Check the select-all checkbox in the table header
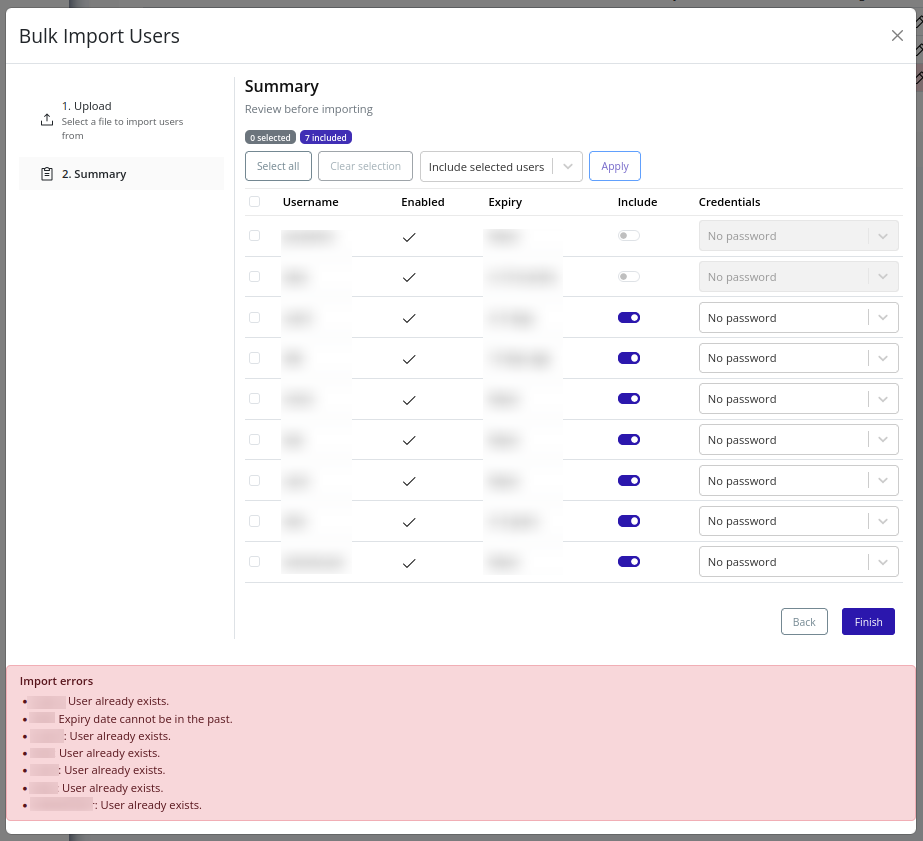Screen dimensions: 923x841 click(254, 201)
